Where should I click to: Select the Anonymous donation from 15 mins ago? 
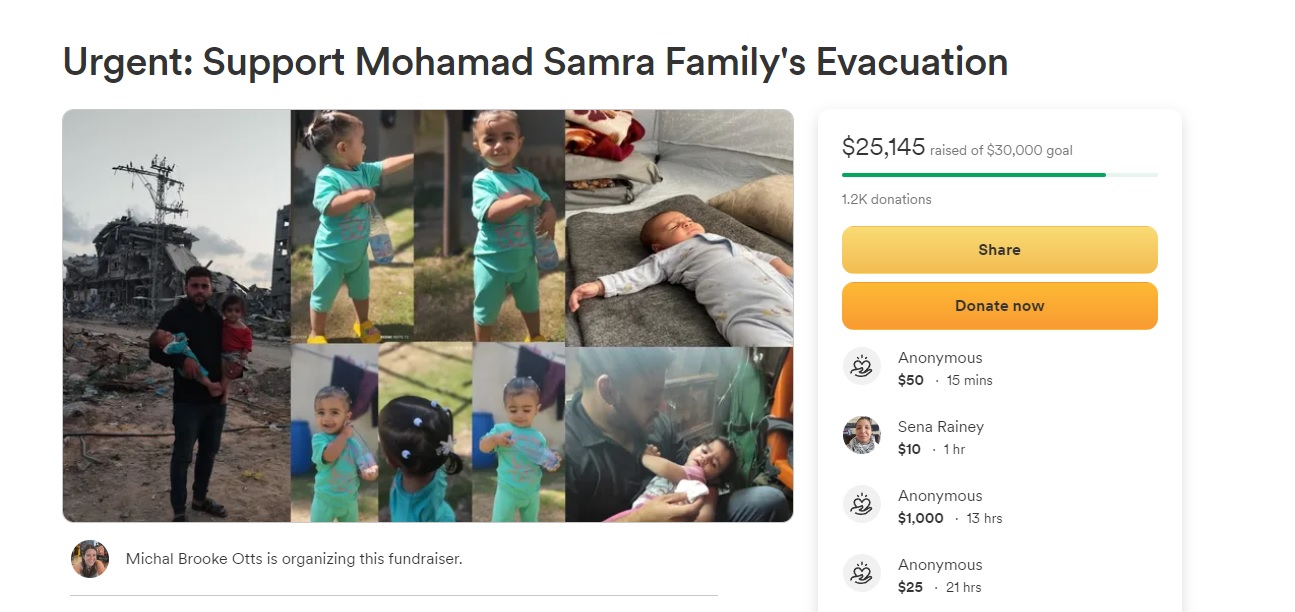[940, 358]
